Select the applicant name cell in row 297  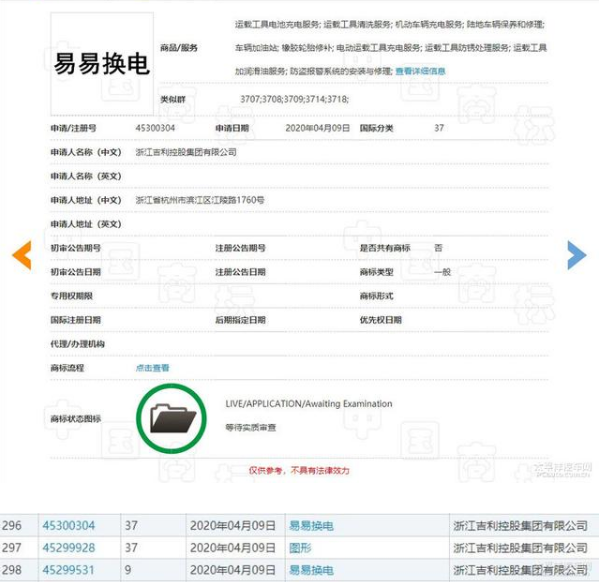[x=520, y=548]
